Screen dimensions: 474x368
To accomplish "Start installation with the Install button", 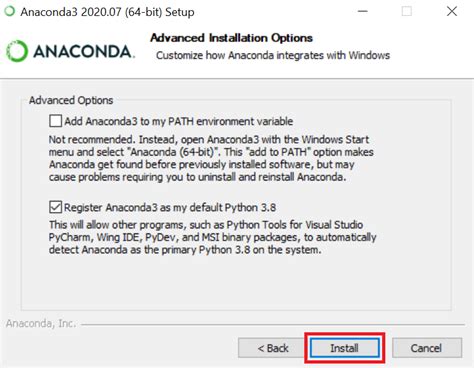I will [x=344, y=348].
